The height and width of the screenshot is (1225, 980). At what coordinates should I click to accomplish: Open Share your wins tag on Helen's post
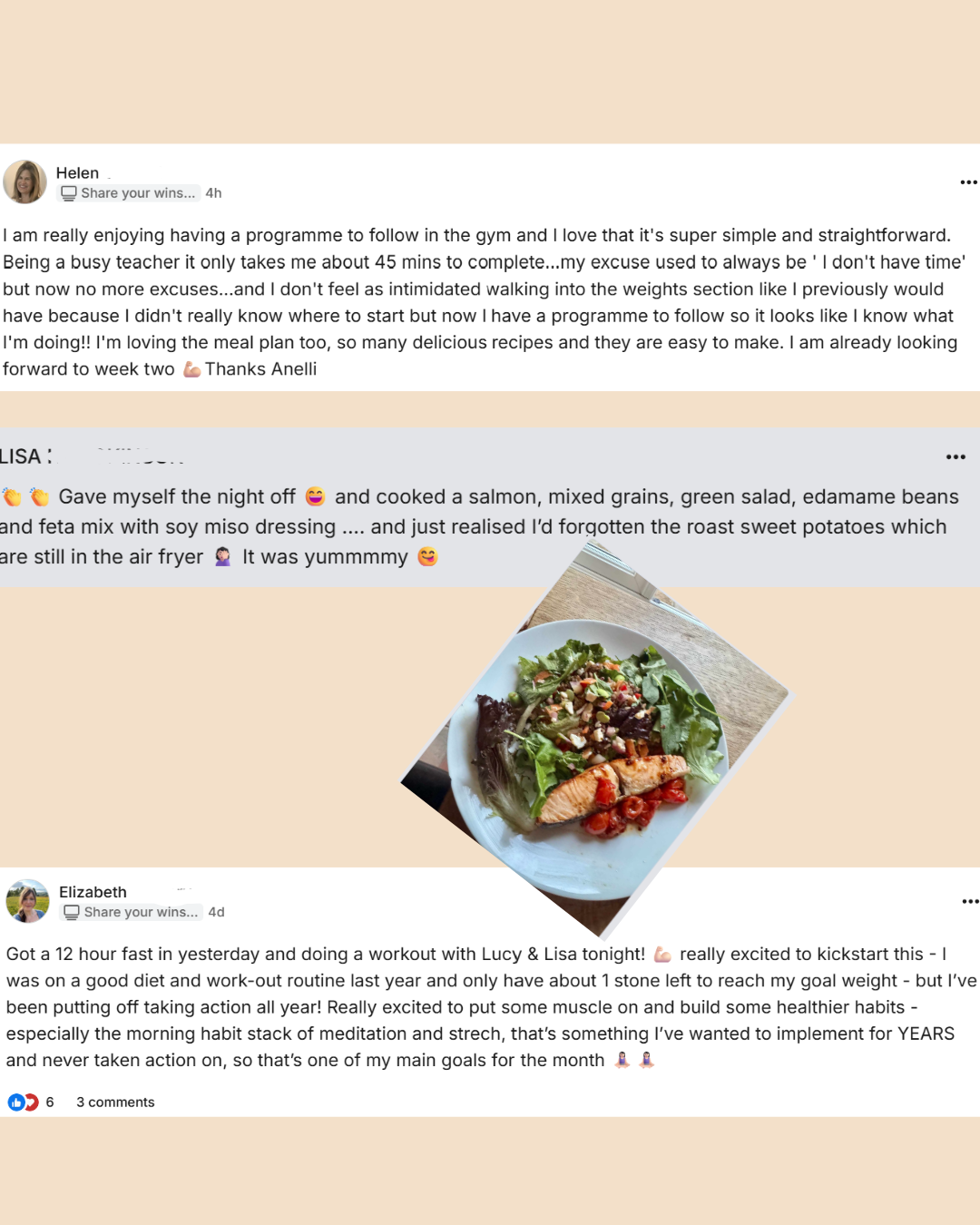pyautogui.click(x=130, y=193)
